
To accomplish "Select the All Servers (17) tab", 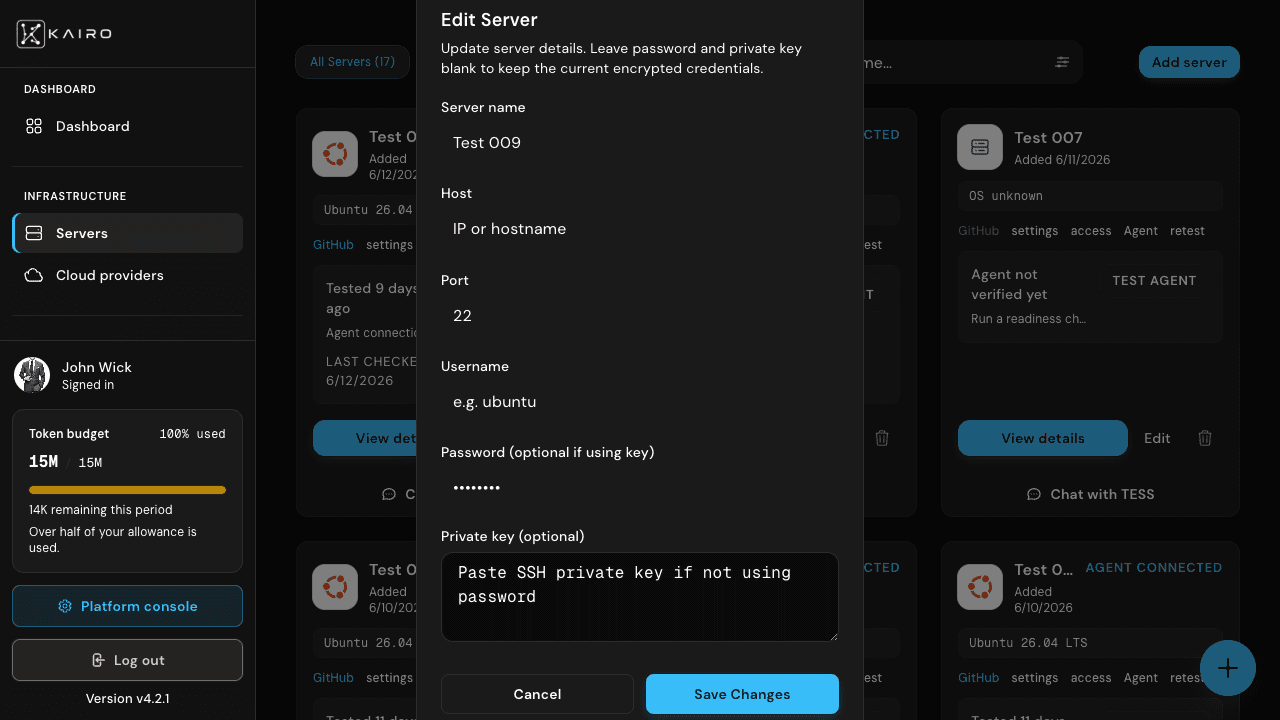I will coord(352,62).
